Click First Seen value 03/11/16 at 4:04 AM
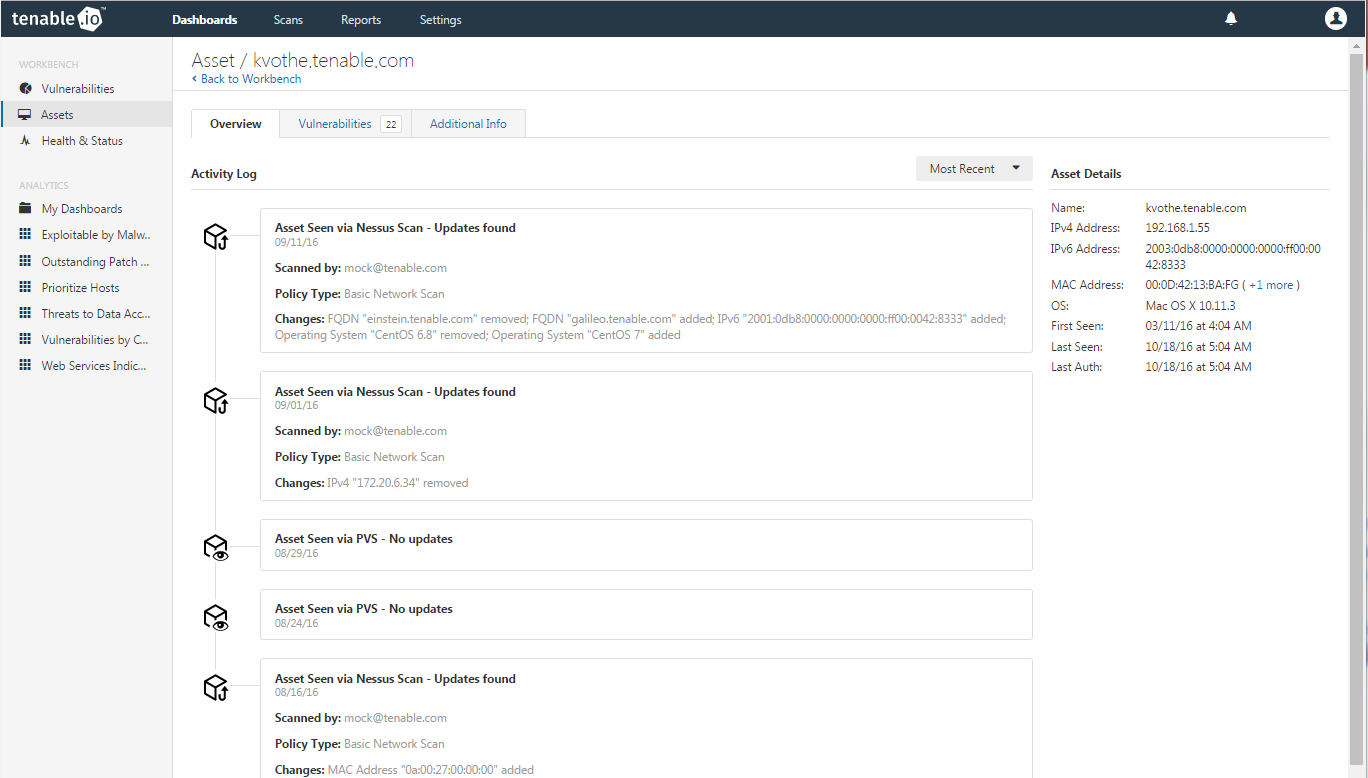This screenshot has height=778, width=1368. click(1198, 326)
